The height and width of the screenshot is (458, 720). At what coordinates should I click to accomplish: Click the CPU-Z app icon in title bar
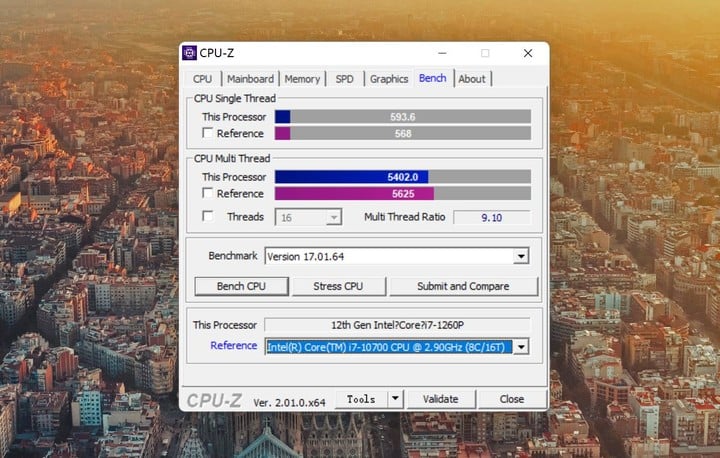[x=191, y=53]
